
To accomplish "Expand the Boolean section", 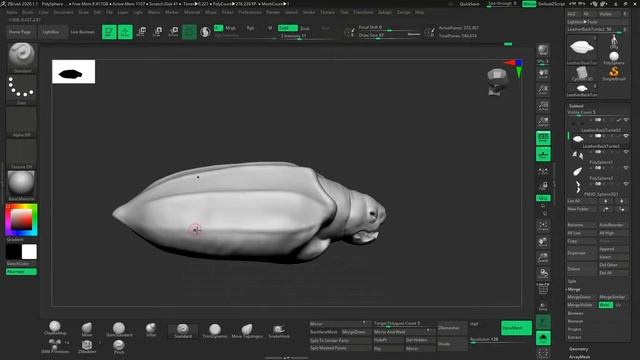I will click(576, 313).
